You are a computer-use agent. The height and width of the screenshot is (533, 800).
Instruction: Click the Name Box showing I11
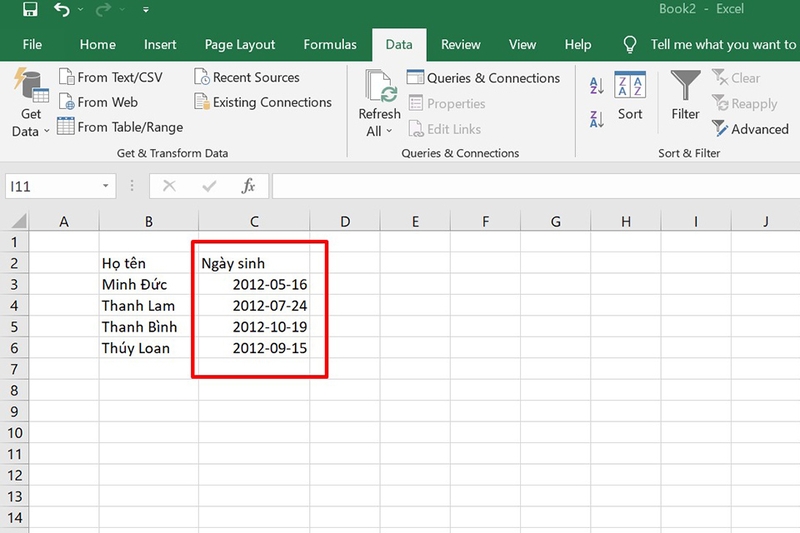51,186
